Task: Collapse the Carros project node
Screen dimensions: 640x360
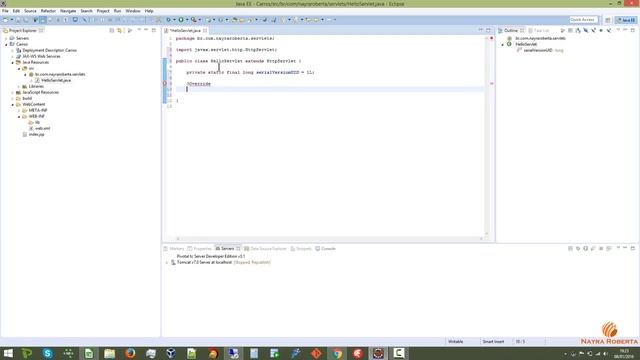Action: (x=6, y=44)
